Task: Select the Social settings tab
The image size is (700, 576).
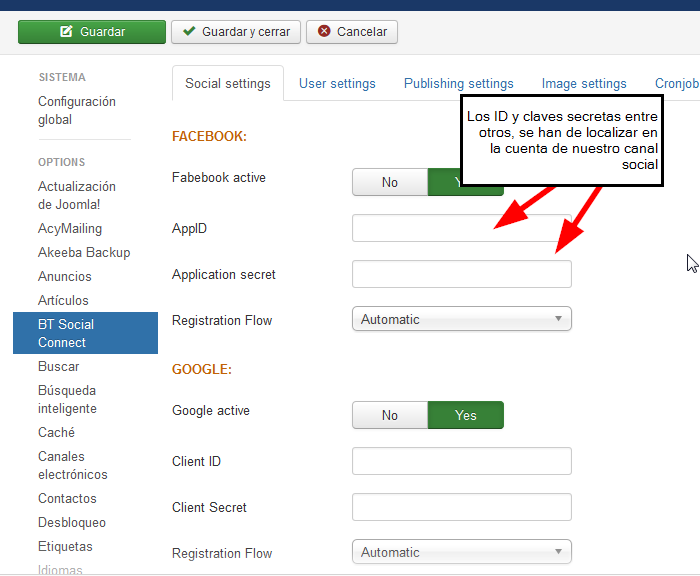Action: pyautogui.click(x=228, y=83)
